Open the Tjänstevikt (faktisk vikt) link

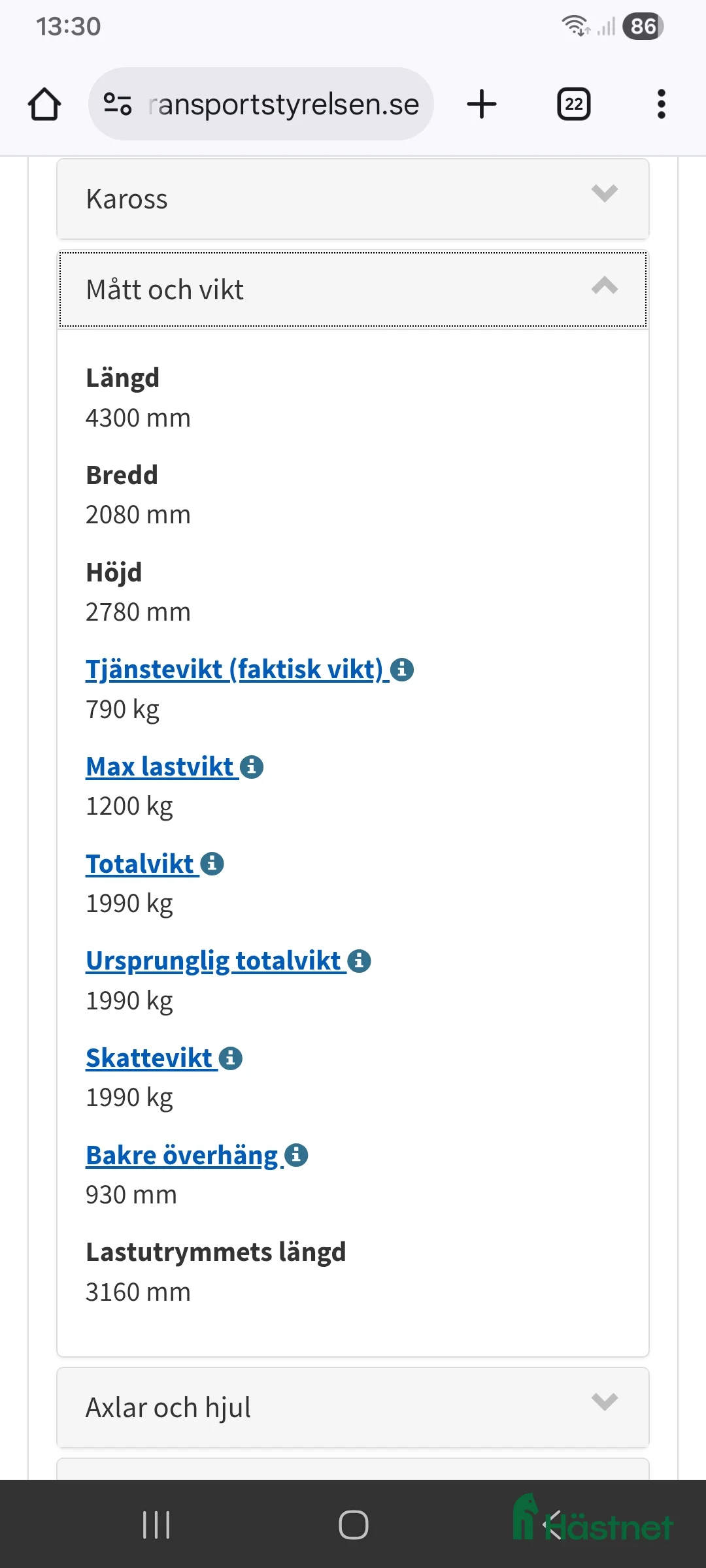point(233,669)
